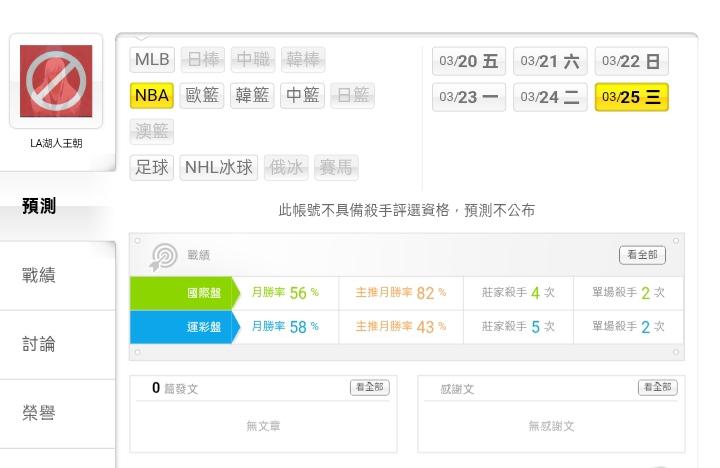Switch to date 03/22 日
The height and width of the screenshot is (468, 720).
(x=631, y=61)
